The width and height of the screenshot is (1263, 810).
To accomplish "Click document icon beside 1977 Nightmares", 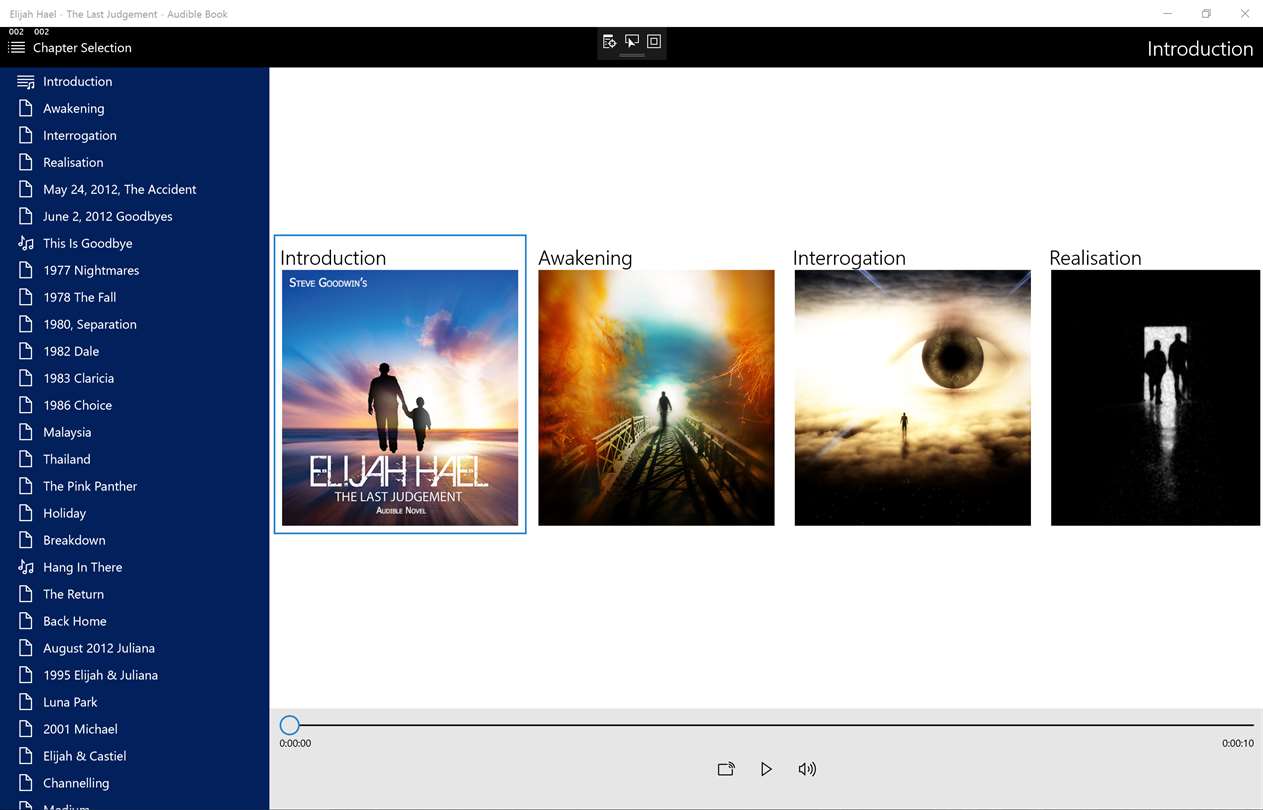I will tap(26, 270).
